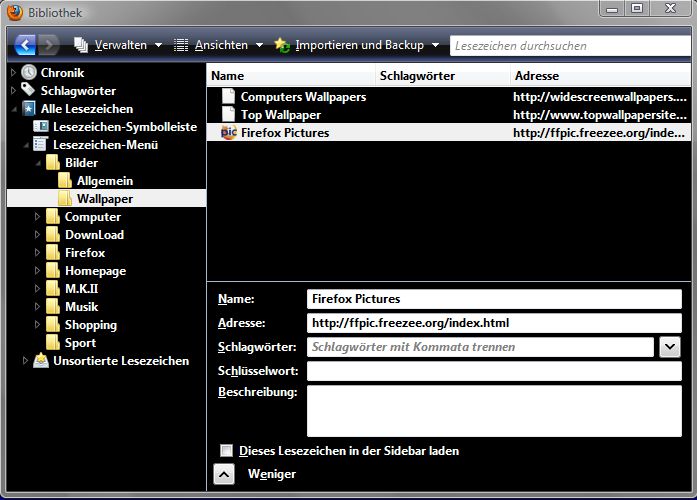697x500 pixels.
Task: Enable Dieses Lesezeichen in der Sidebar laden
Action: [x=227, y=451]
